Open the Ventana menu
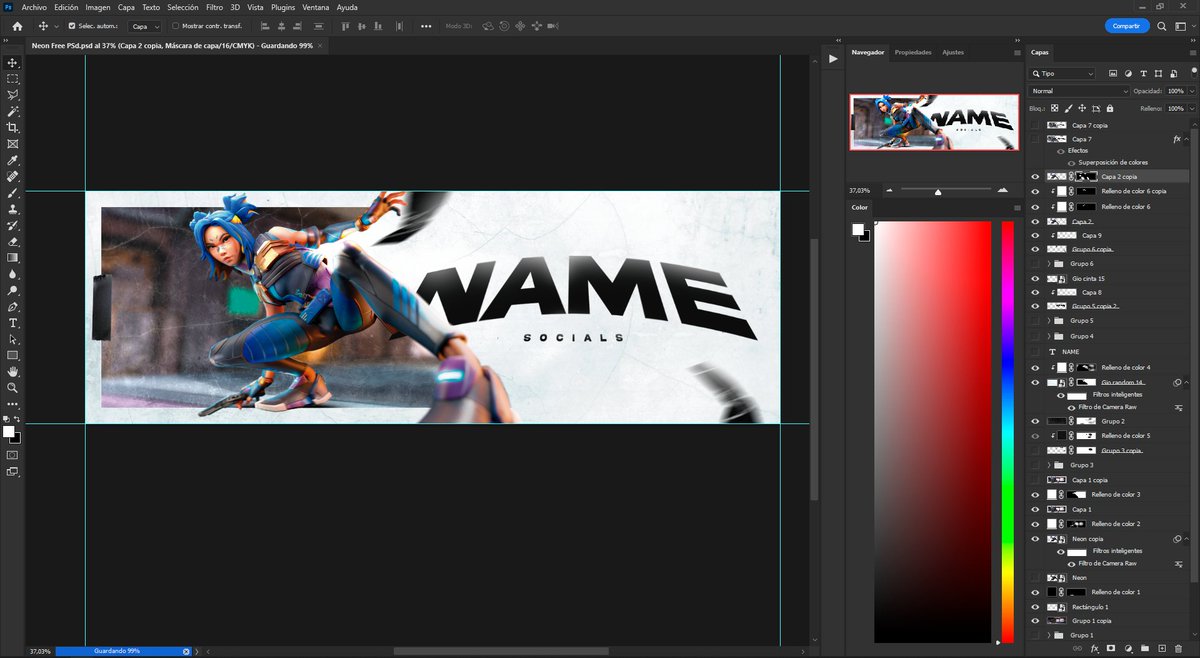This screenshot has width=1200, height=658. pyautogui.click(x=316, y=7)
